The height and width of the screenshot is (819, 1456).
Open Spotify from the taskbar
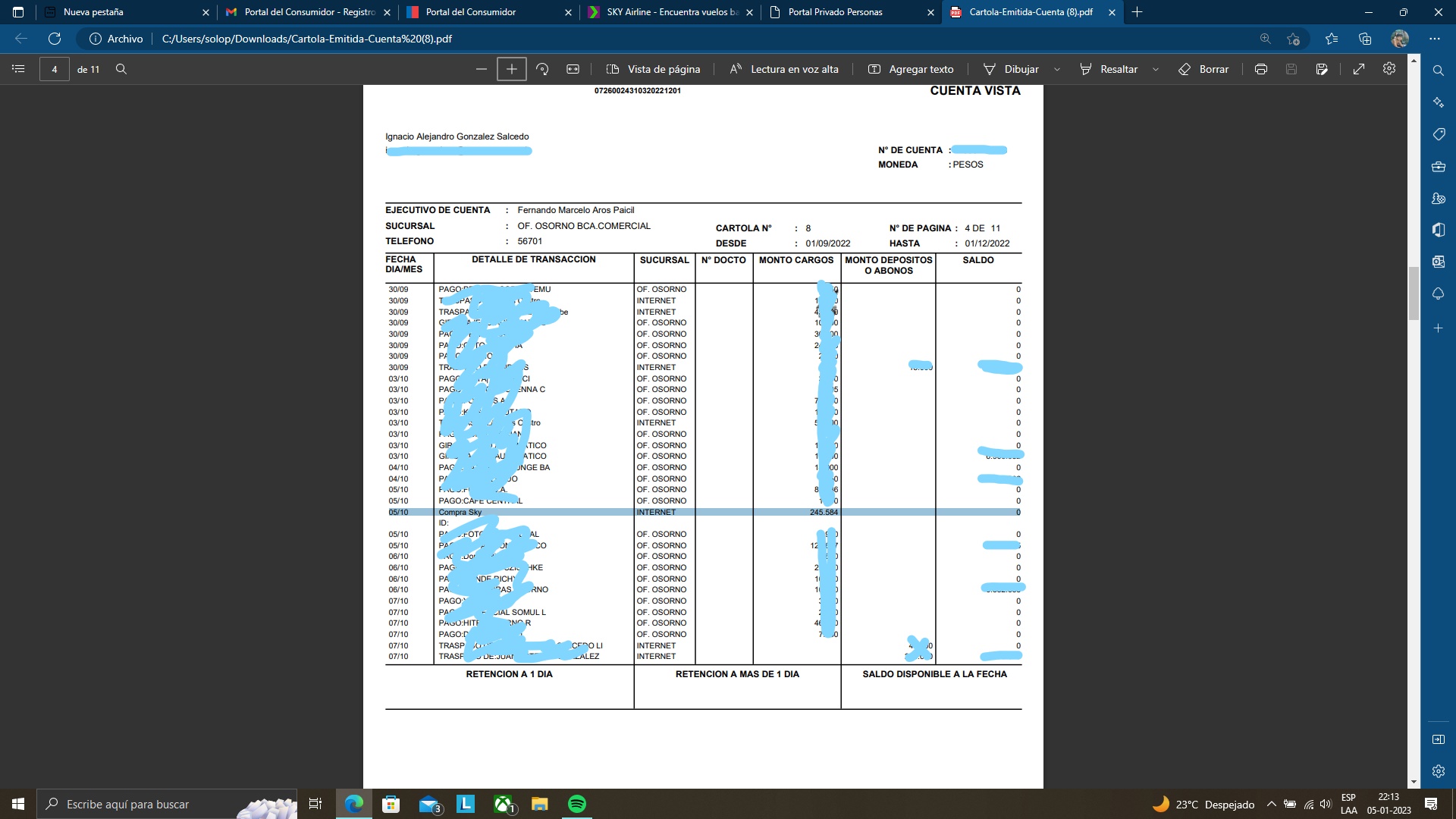(x=577, y=804)
